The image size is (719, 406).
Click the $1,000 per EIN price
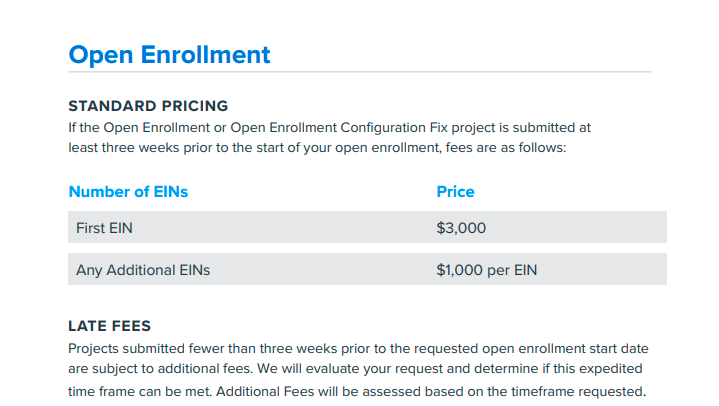pos(488,270)
